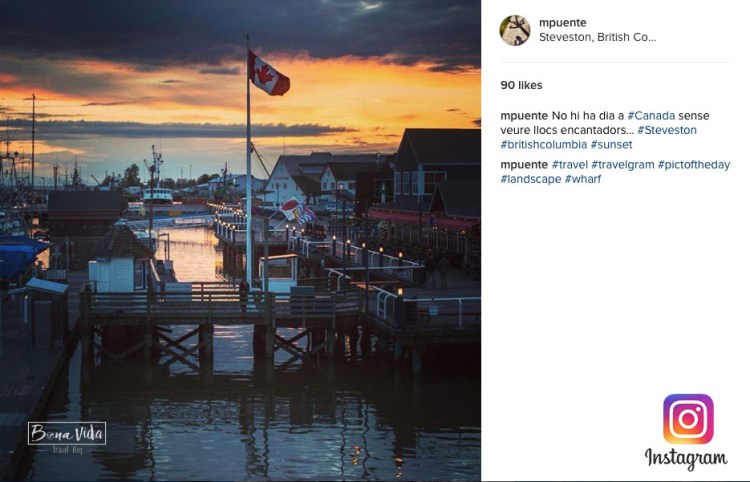
Task: Click the mpuente profile avatar
Action: tap(515, 30)
